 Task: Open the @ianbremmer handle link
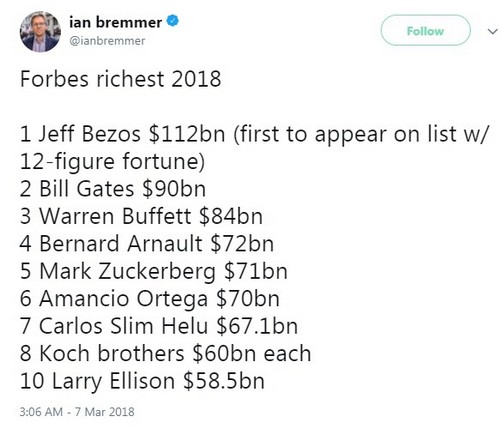[x=107, y=41]
